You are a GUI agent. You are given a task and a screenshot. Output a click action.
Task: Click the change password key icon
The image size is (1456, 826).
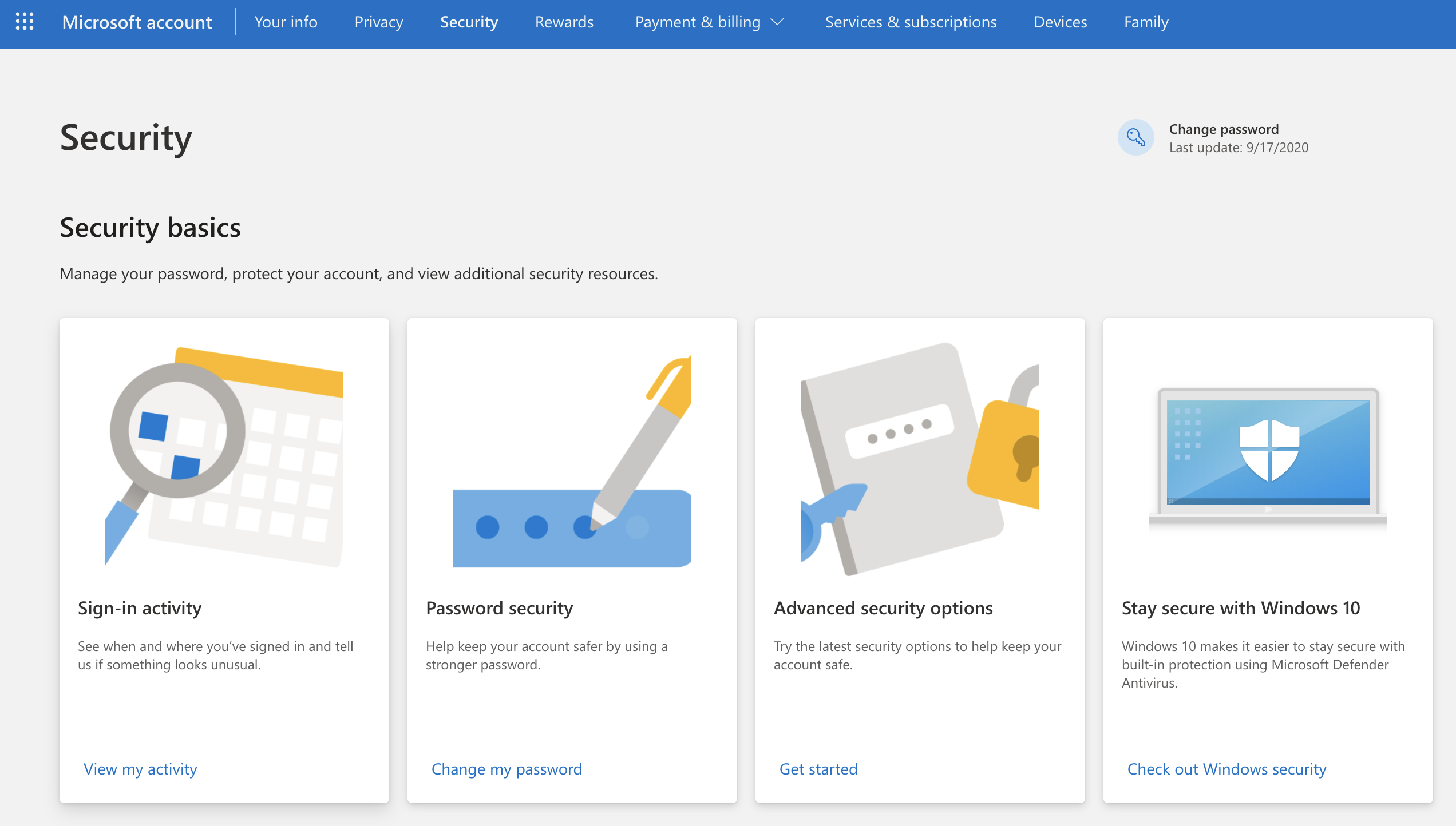point(1135,137)
